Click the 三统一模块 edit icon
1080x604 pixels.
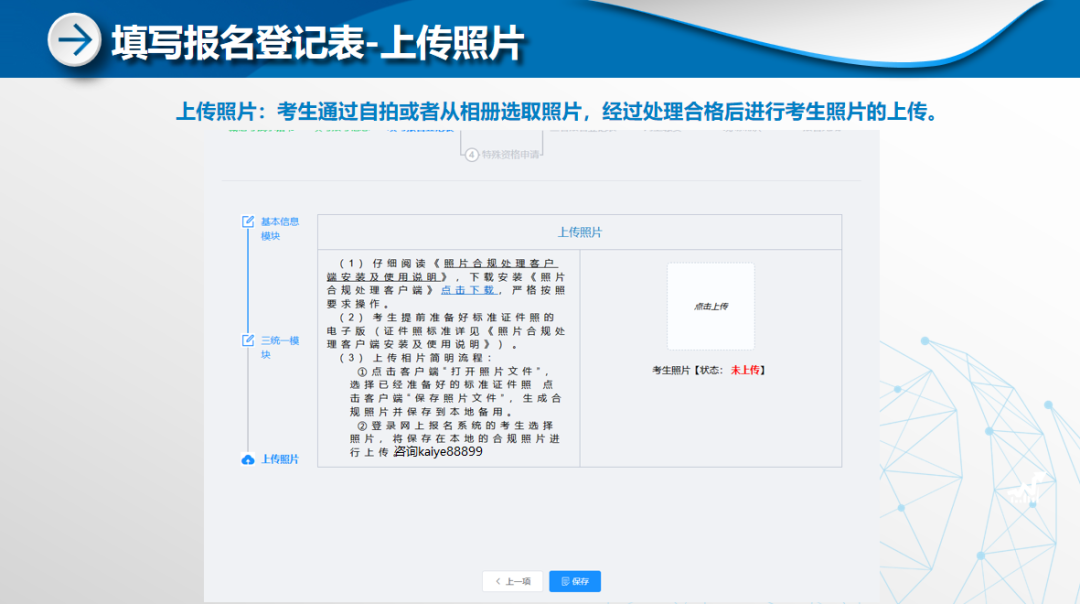[x=248, y=341]
